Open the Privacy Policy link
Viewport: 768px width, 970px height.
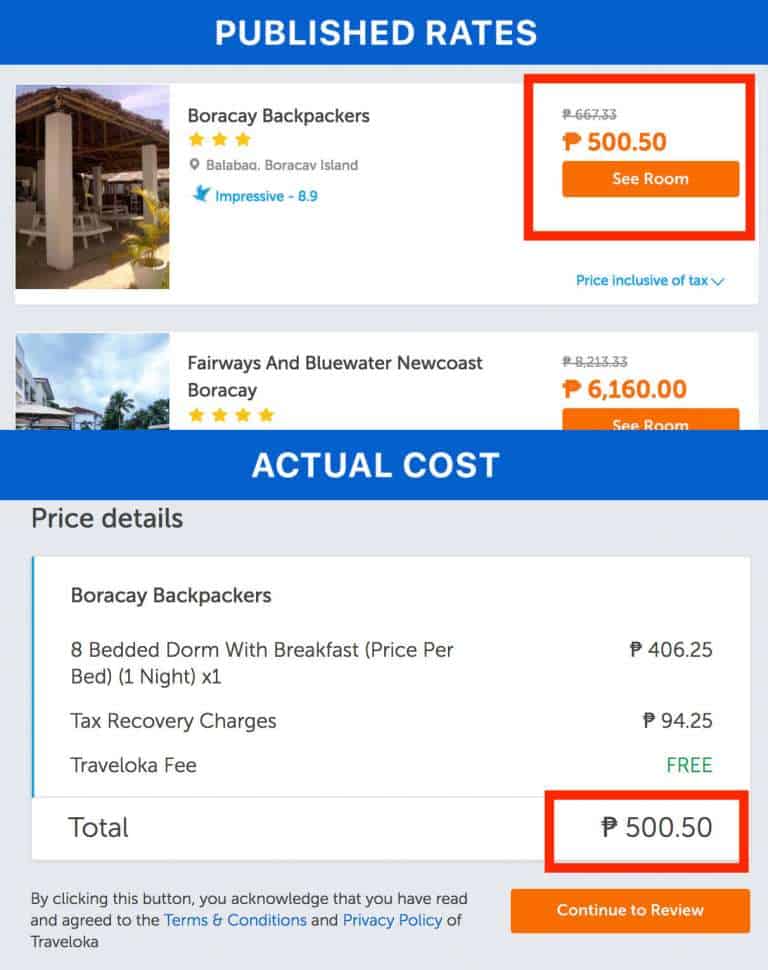[392, 920]
